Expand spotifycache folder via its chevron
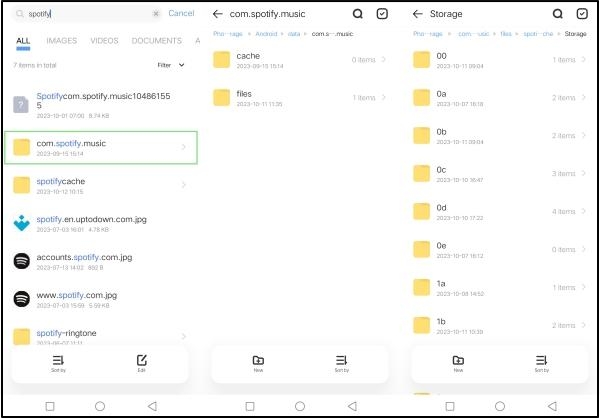The image size is (600, 418). [x=184, y=185]
